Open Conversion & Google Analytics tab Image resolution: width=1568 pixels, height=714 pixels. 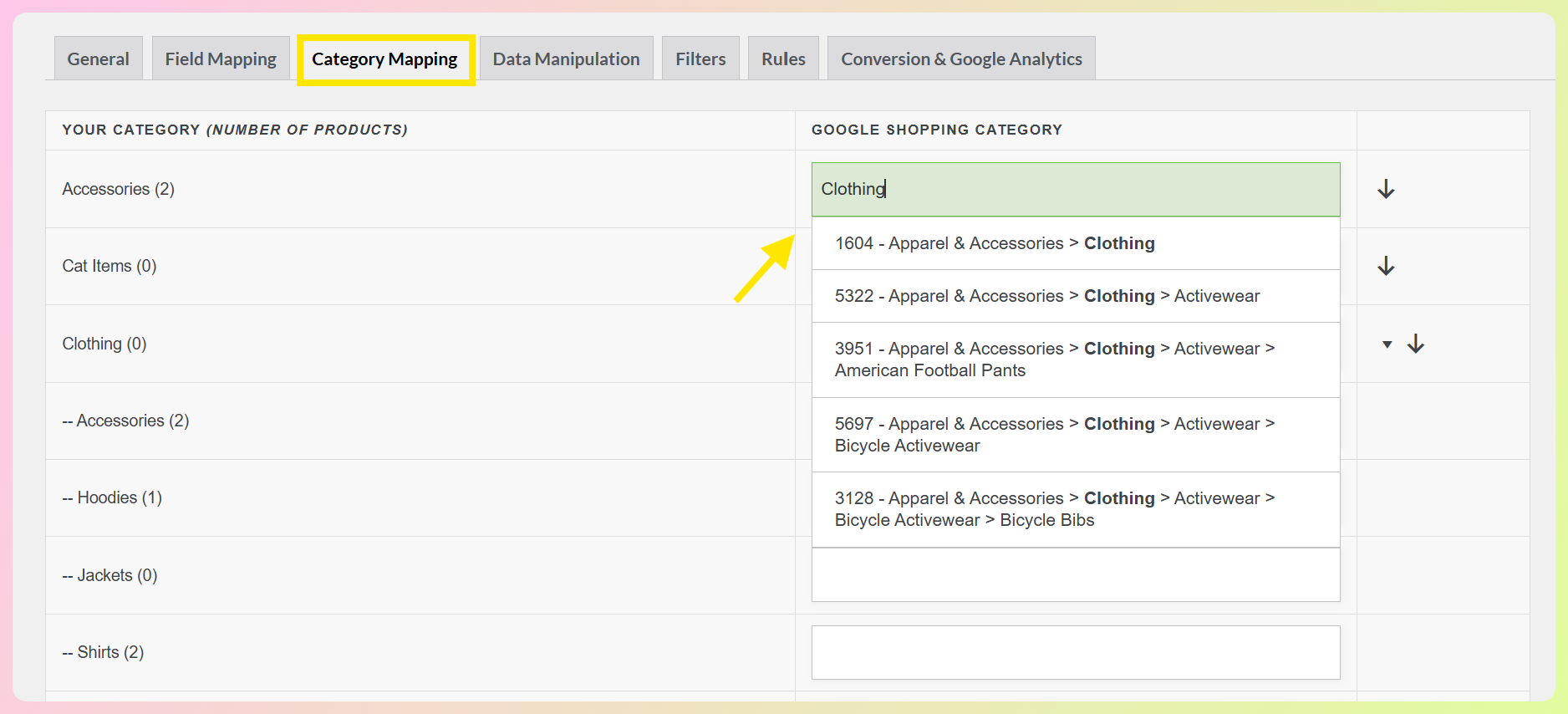[x=961, y=59]
